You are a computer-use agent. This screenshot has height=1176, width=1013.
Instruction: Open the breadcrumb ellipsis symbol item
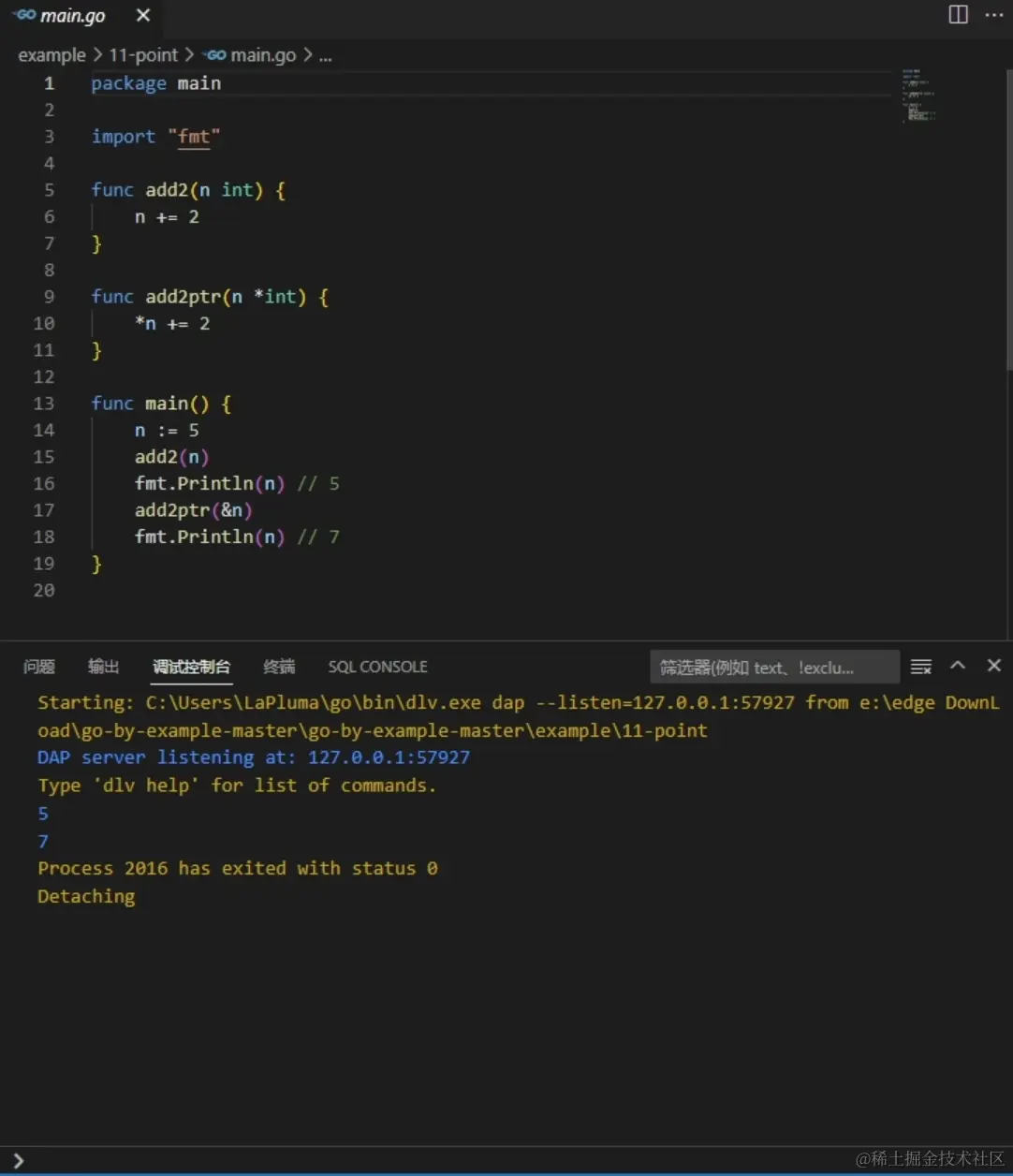(x=325, y=56)
